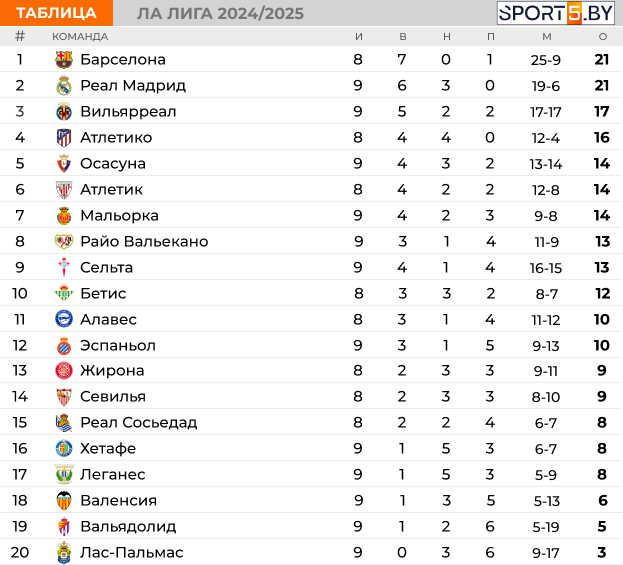Open the SPORT5.BY logo link
Screen dimensions: 623x565
(x=555, y=13)
